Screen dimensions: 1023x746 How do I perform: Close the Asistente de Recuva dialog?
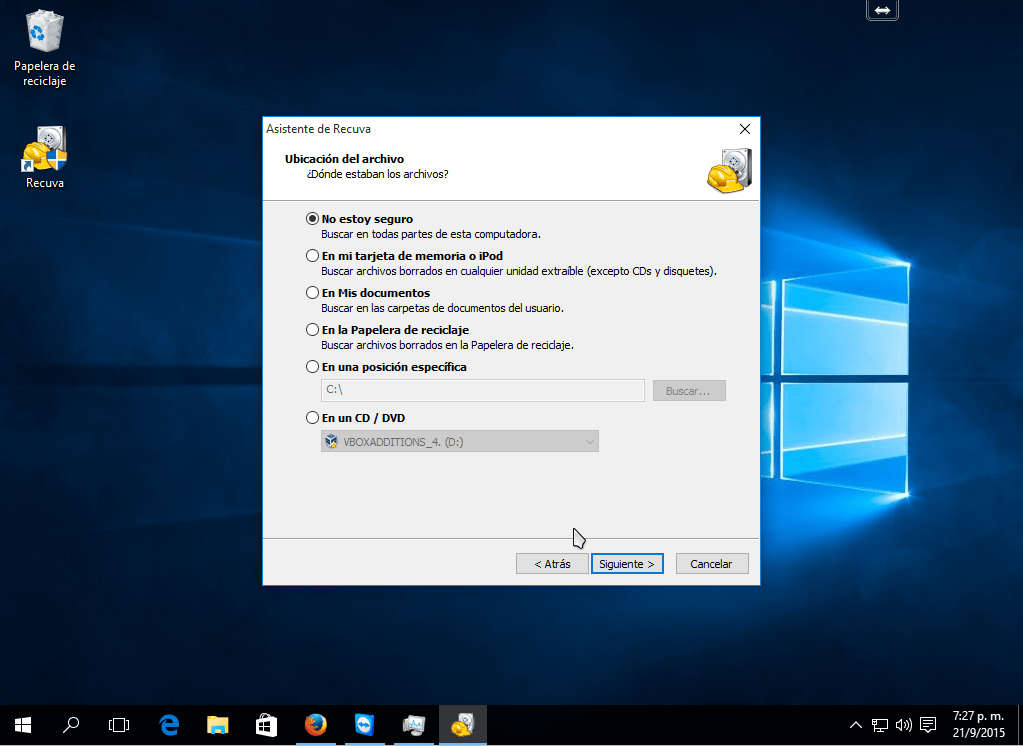[744, 129]
